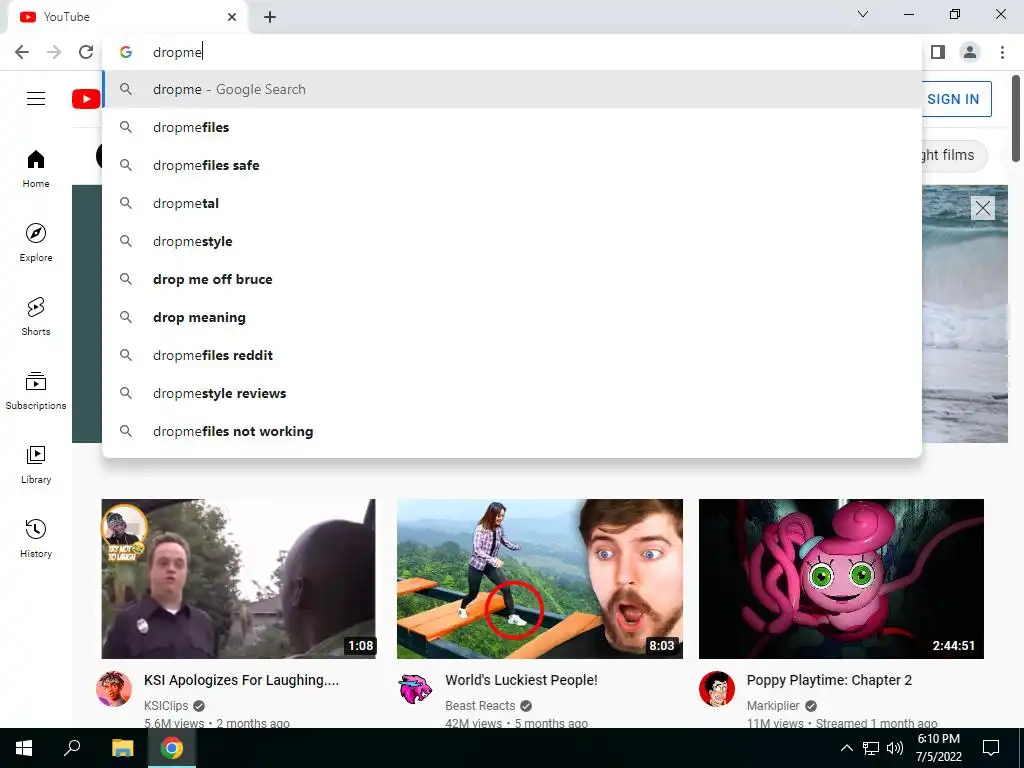Open File Explorer from the taskbar
Viewport: 1024px width, 768px height.
(122, 748)
